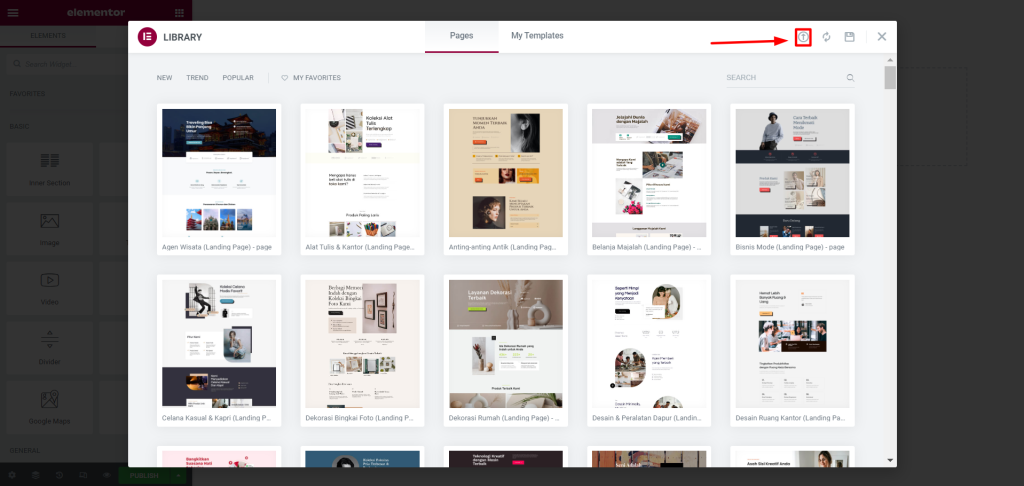Switch to the Pages tab
Viewport: 1024px width, 486px height.
coord(462,37)
